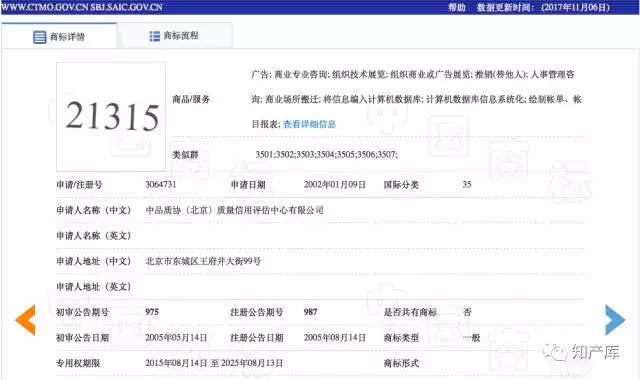
Task: Select international class value 35
Action: click(467, 184)
